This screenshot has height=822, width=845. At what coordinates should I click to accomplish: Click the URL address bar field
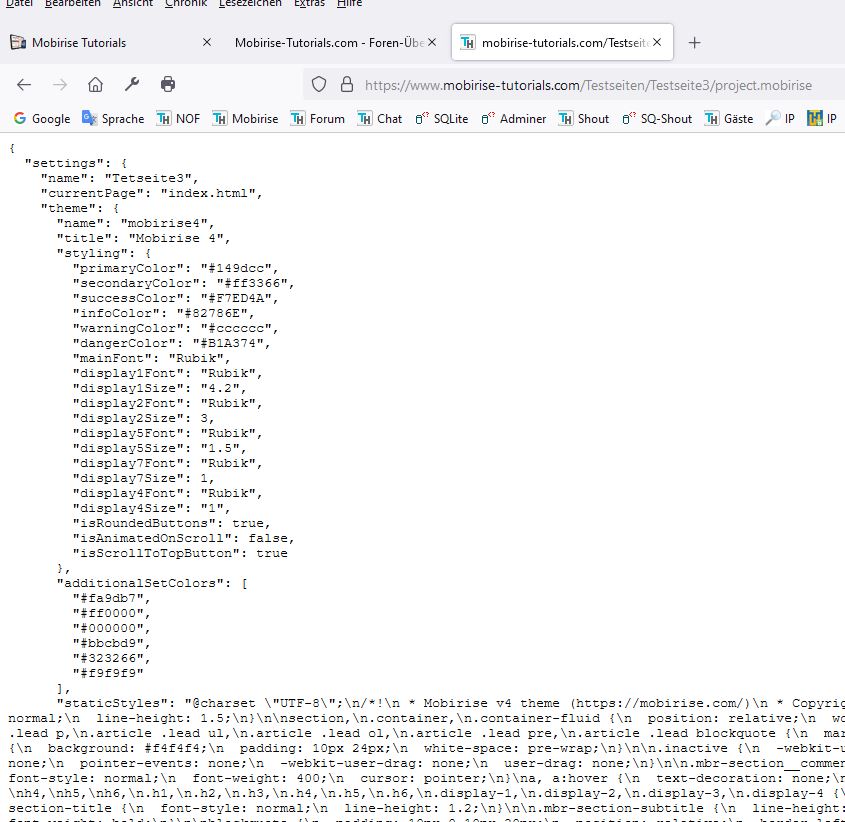[590, 85]
